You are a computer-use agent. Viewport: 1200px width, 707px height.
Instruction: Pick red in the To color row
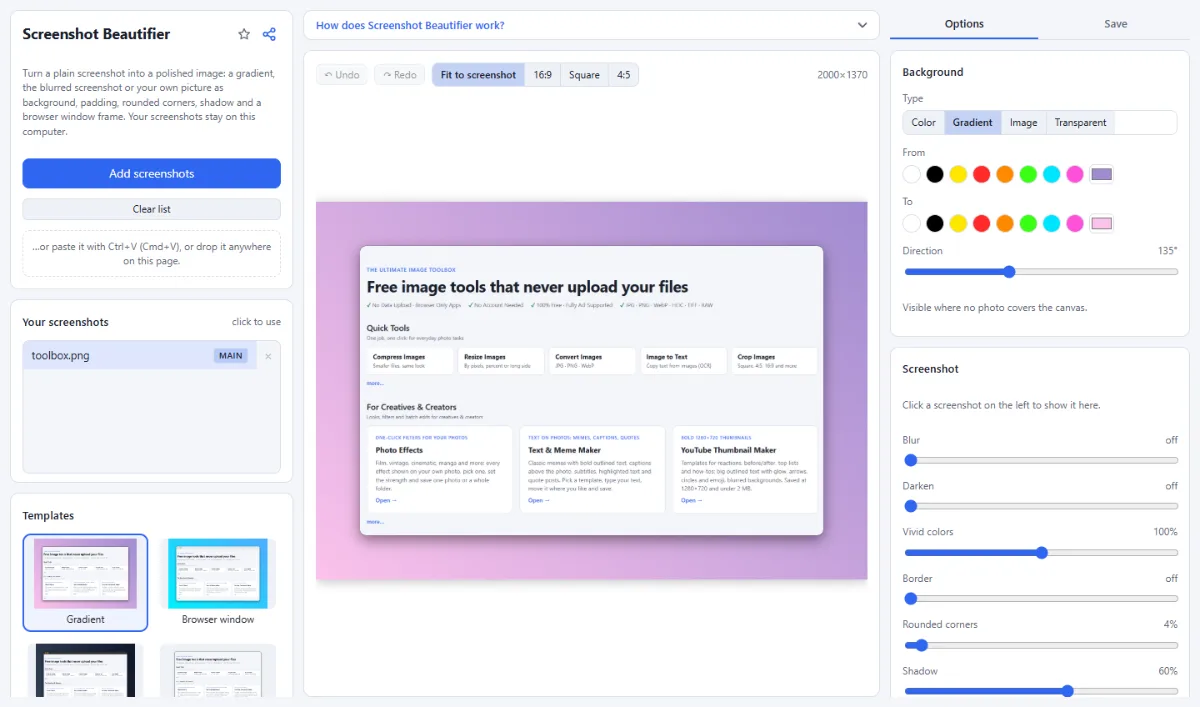pyautogui.click(x=981, y=223)
